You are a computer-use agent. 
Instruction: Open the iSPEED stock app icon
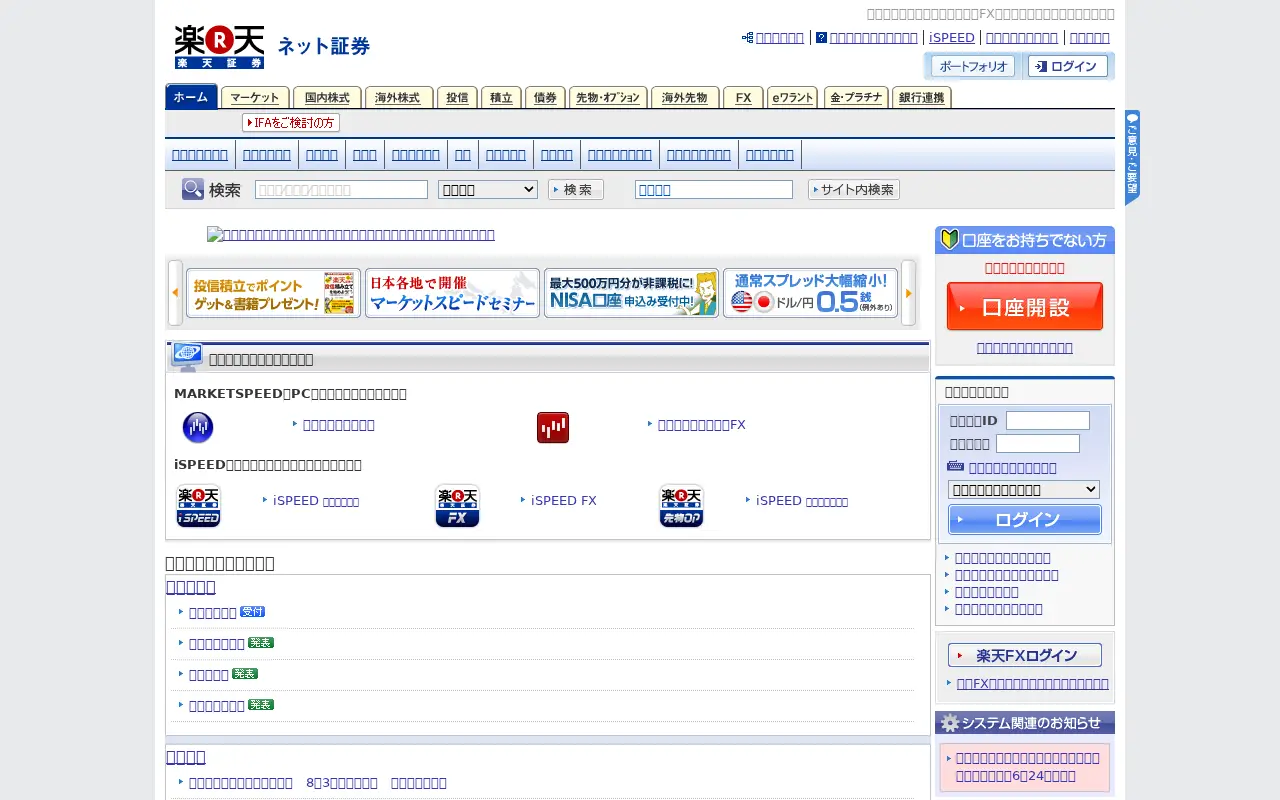(198, 506)
